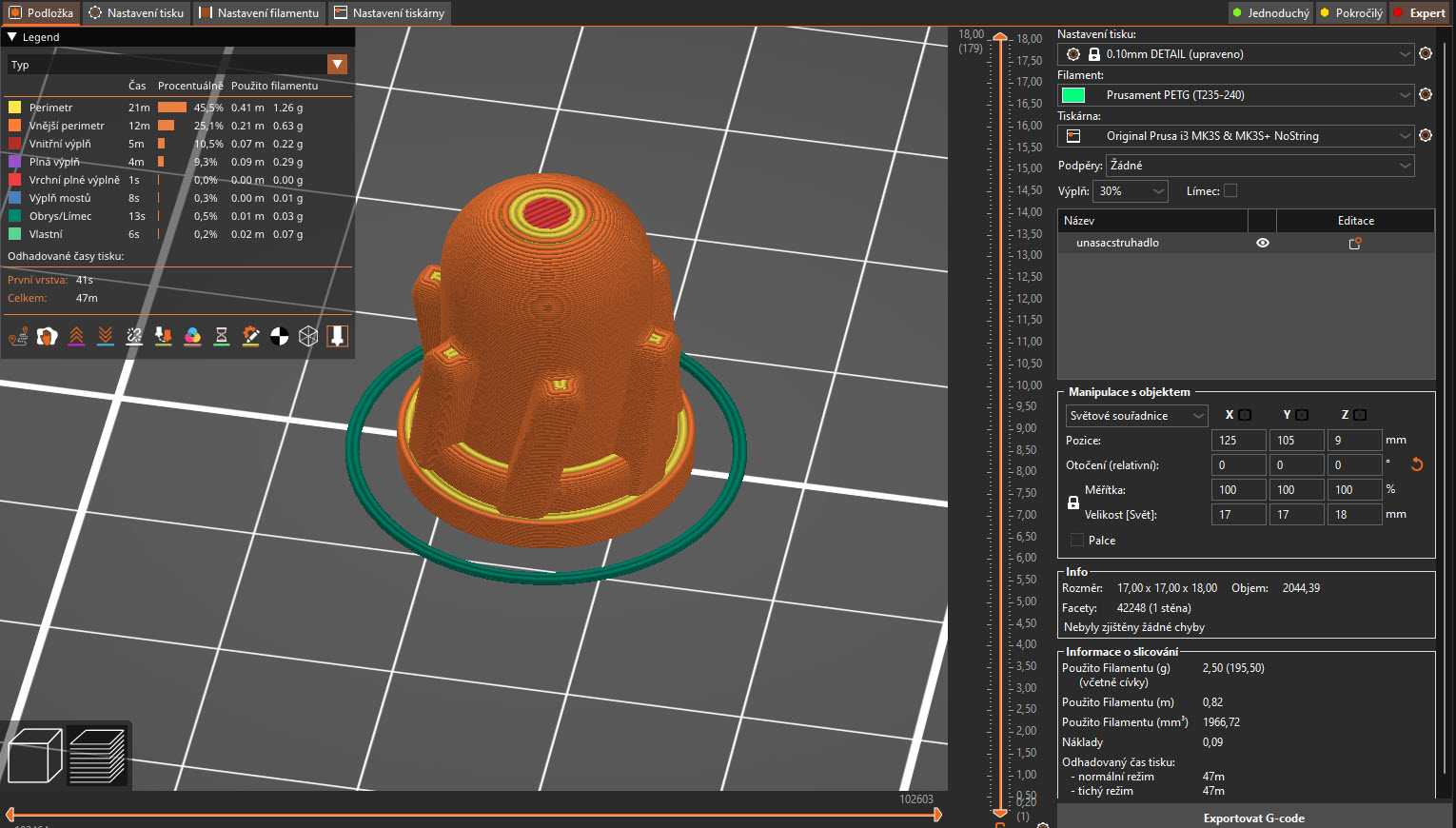Screen dimensions: 1456x828
Task: Grab bottom thumb of vertical layer slider
Action: point(1000,814)
